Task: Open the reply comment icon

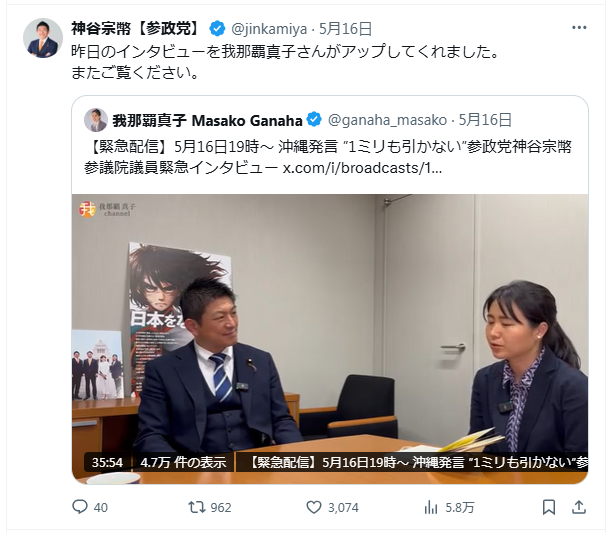Action: pyautogui.click(x=80, y=507)
